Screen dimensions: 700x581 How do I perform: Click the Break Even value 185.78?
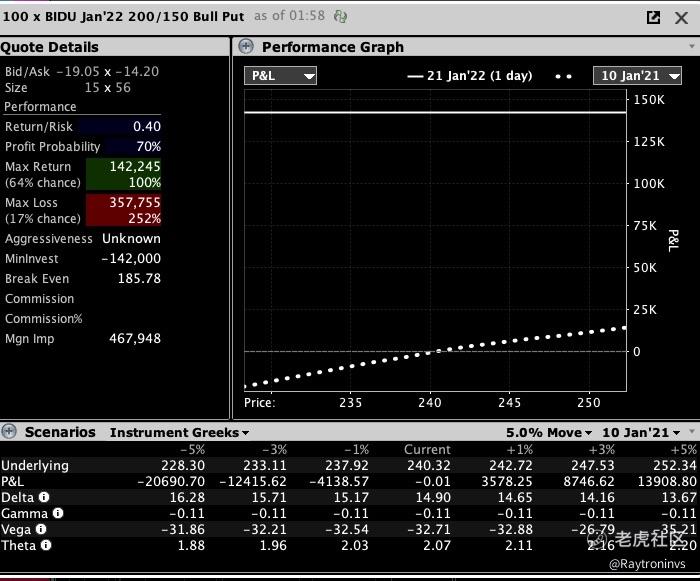139,279
